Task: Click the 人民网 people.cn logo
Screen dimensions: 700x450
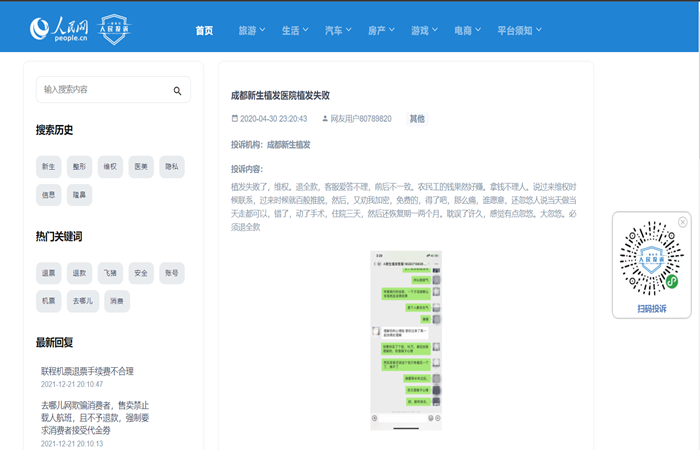Action: click(58, 30)
